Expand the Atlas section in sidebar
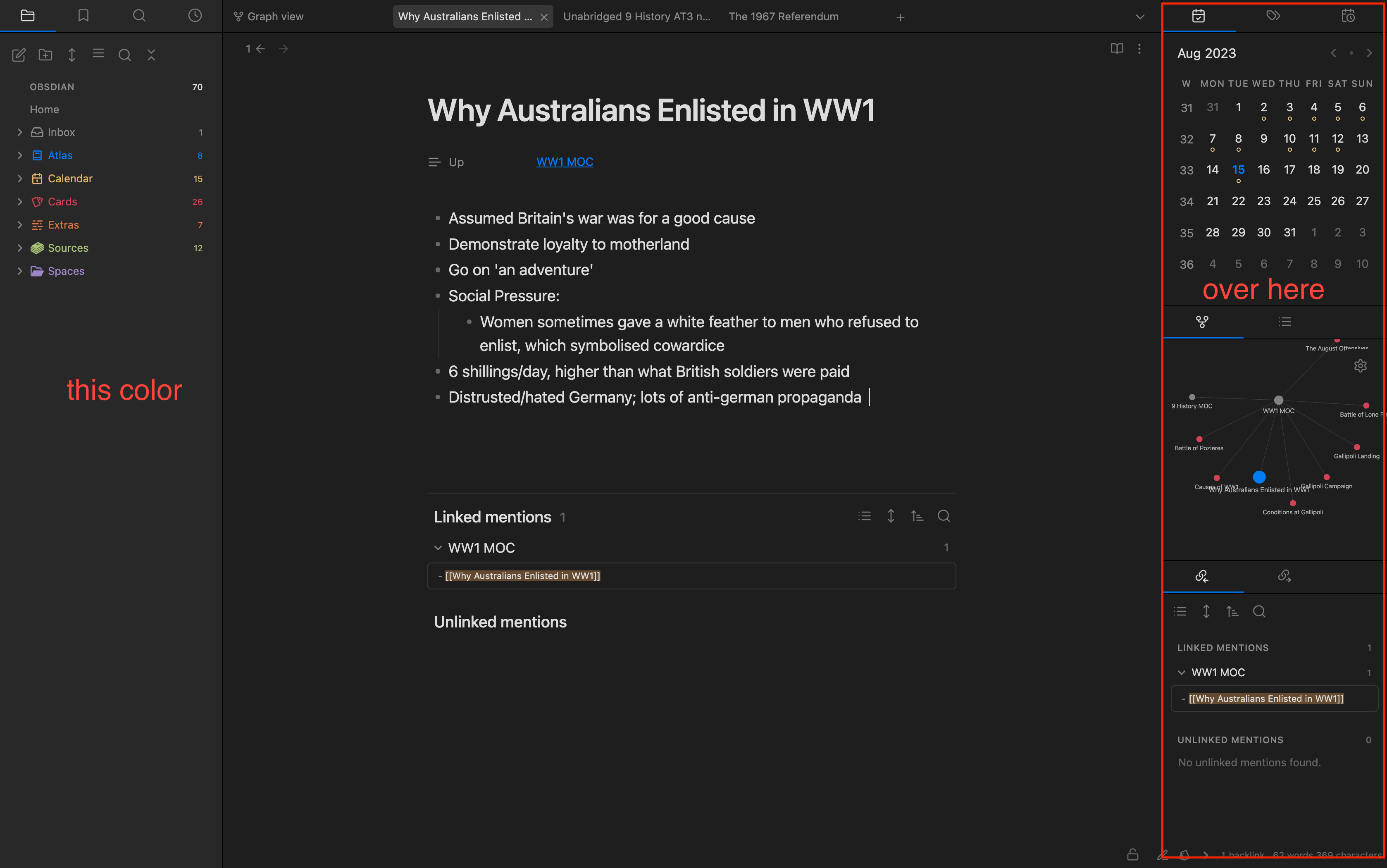1387x868 pixels. click(19, 155)
